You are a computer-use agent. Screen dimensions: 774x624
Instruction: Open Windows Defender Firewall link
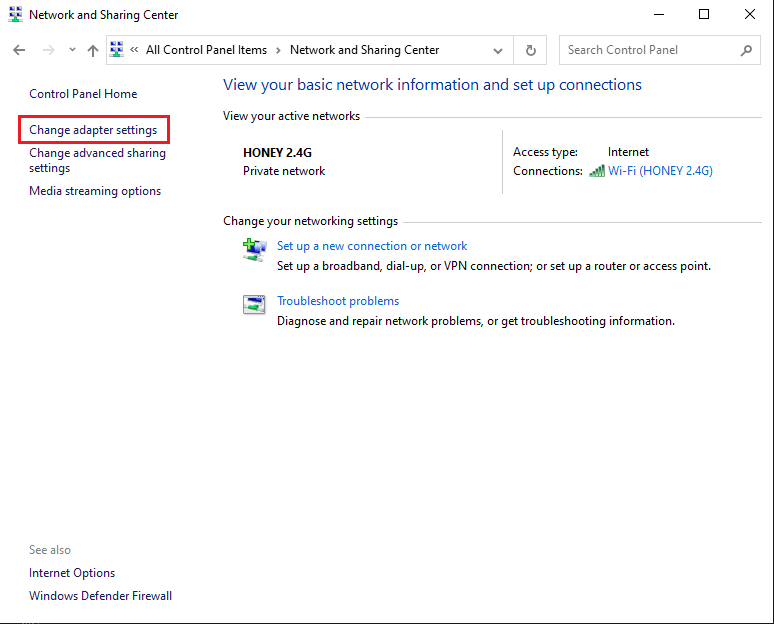click(100, 596)
